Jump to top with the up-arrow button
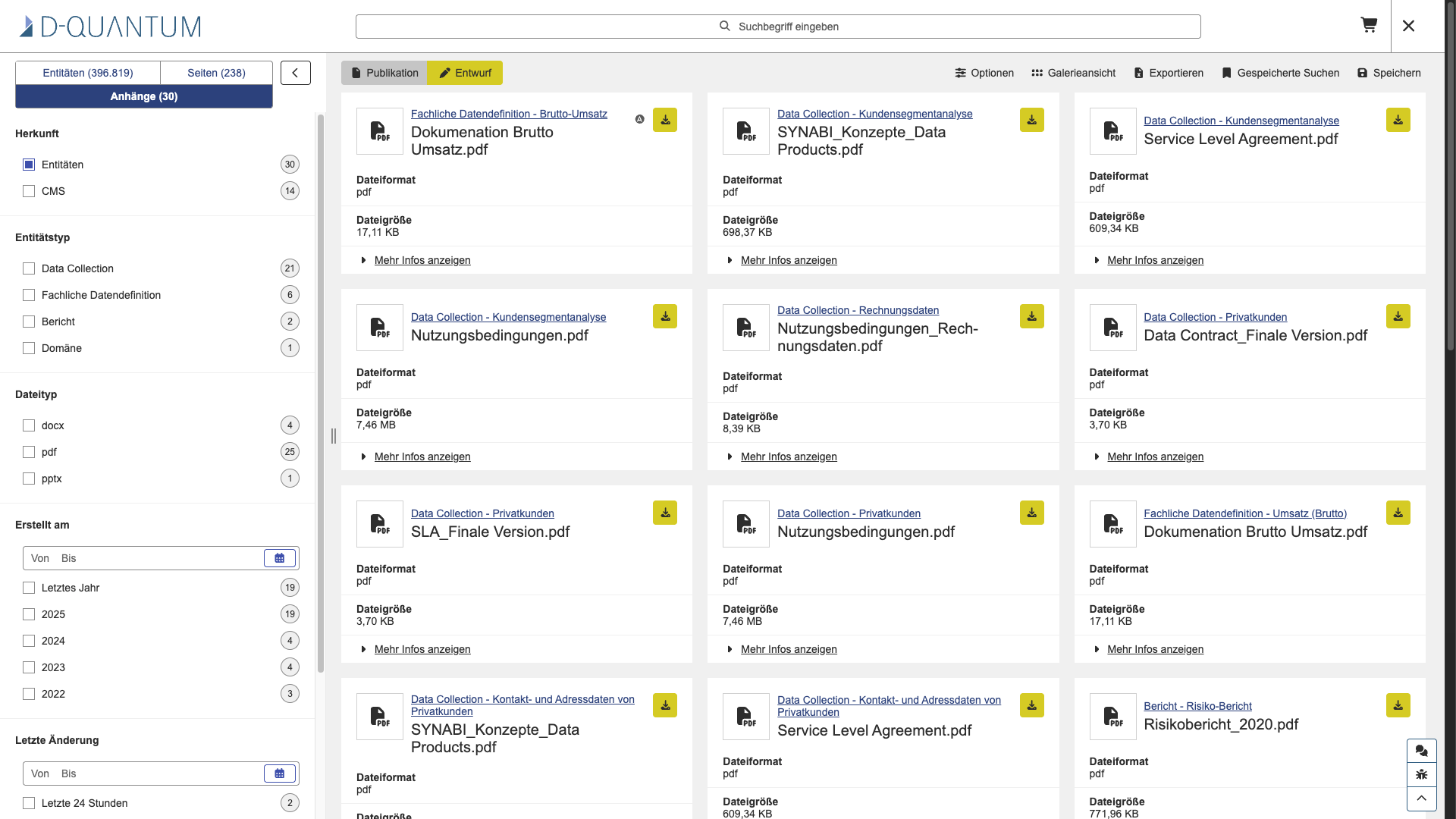Screen dimensions: 1456x819 pyautogui.click(x=1421, y=799)
